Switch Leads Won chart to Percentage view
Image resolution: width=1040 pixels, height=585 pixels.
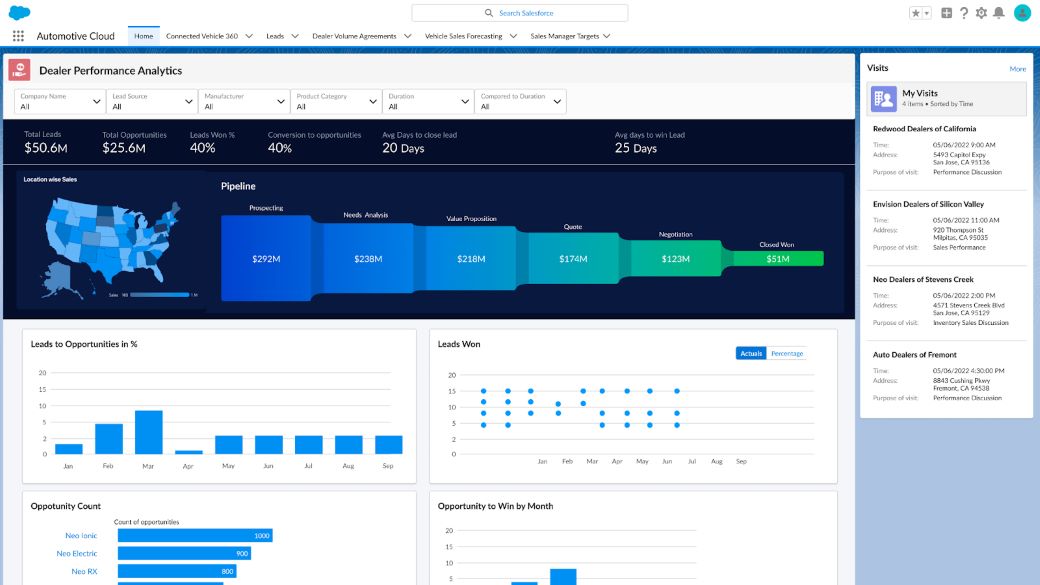[x=786, y=353]
